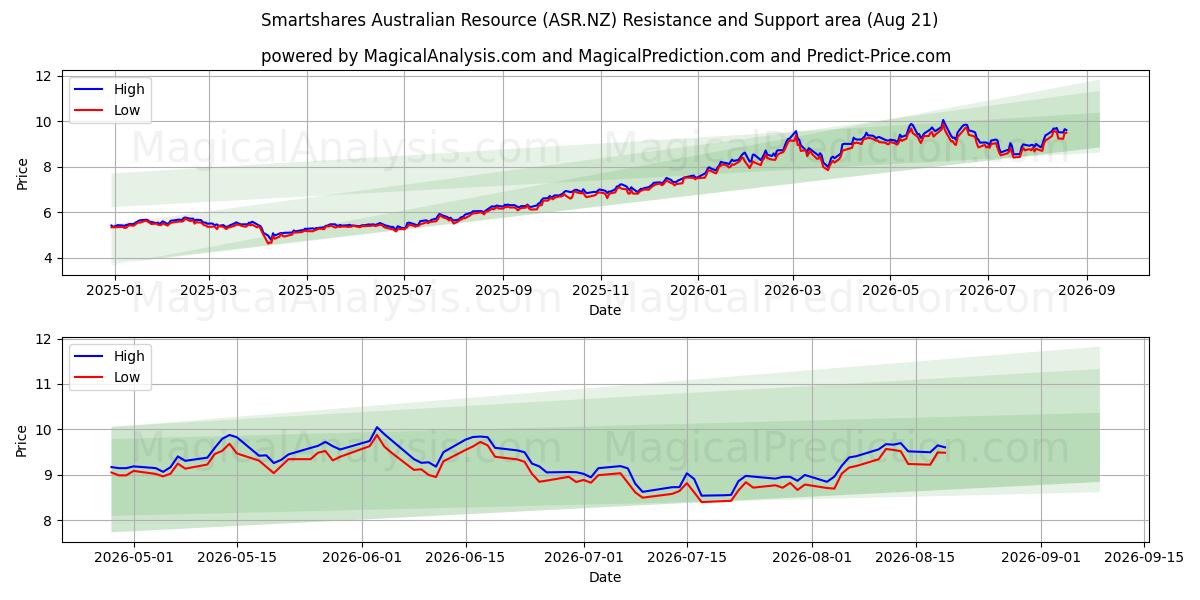Click the 'Date' x-axis label of top chart
Viewport: 1200px width, 600px height.
point(605,310)
